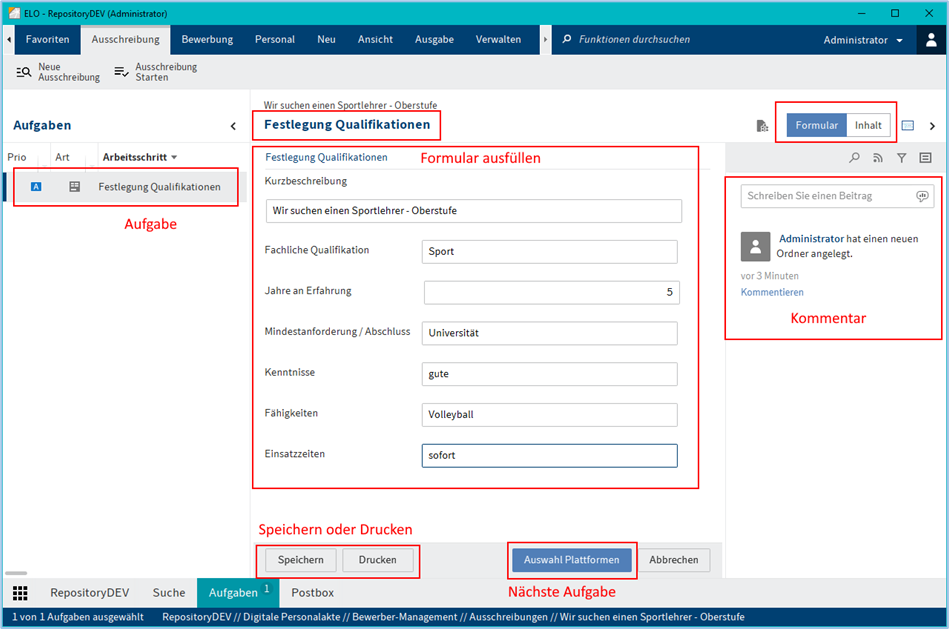
Task: Switch the view to Inhalt
Action: pos(868,126)
